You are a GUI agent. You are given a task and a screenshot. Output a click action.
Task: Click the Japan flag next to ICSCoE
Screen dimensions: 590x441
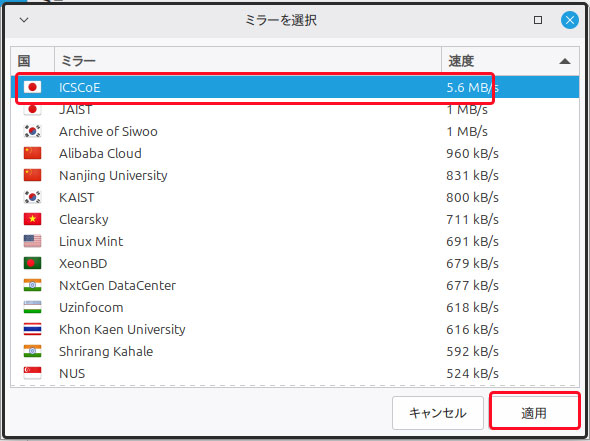32,87
